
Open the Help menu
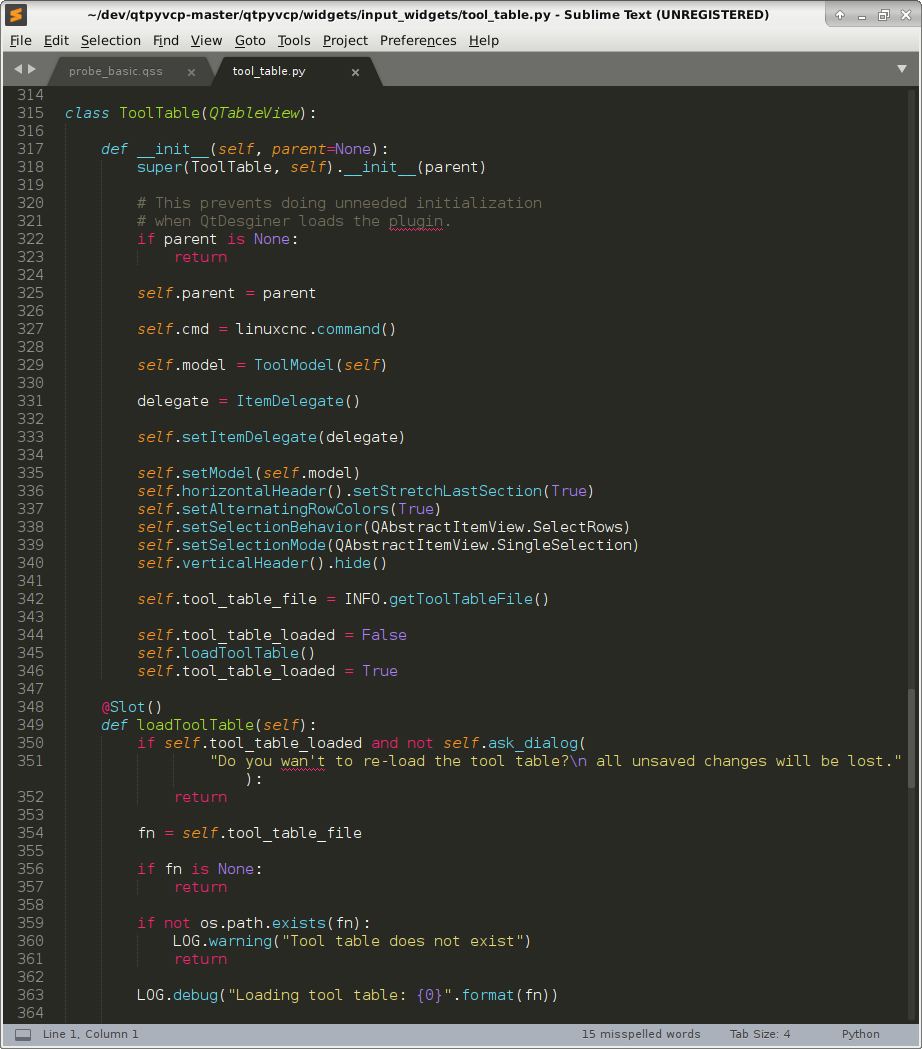tap(484, 41)
